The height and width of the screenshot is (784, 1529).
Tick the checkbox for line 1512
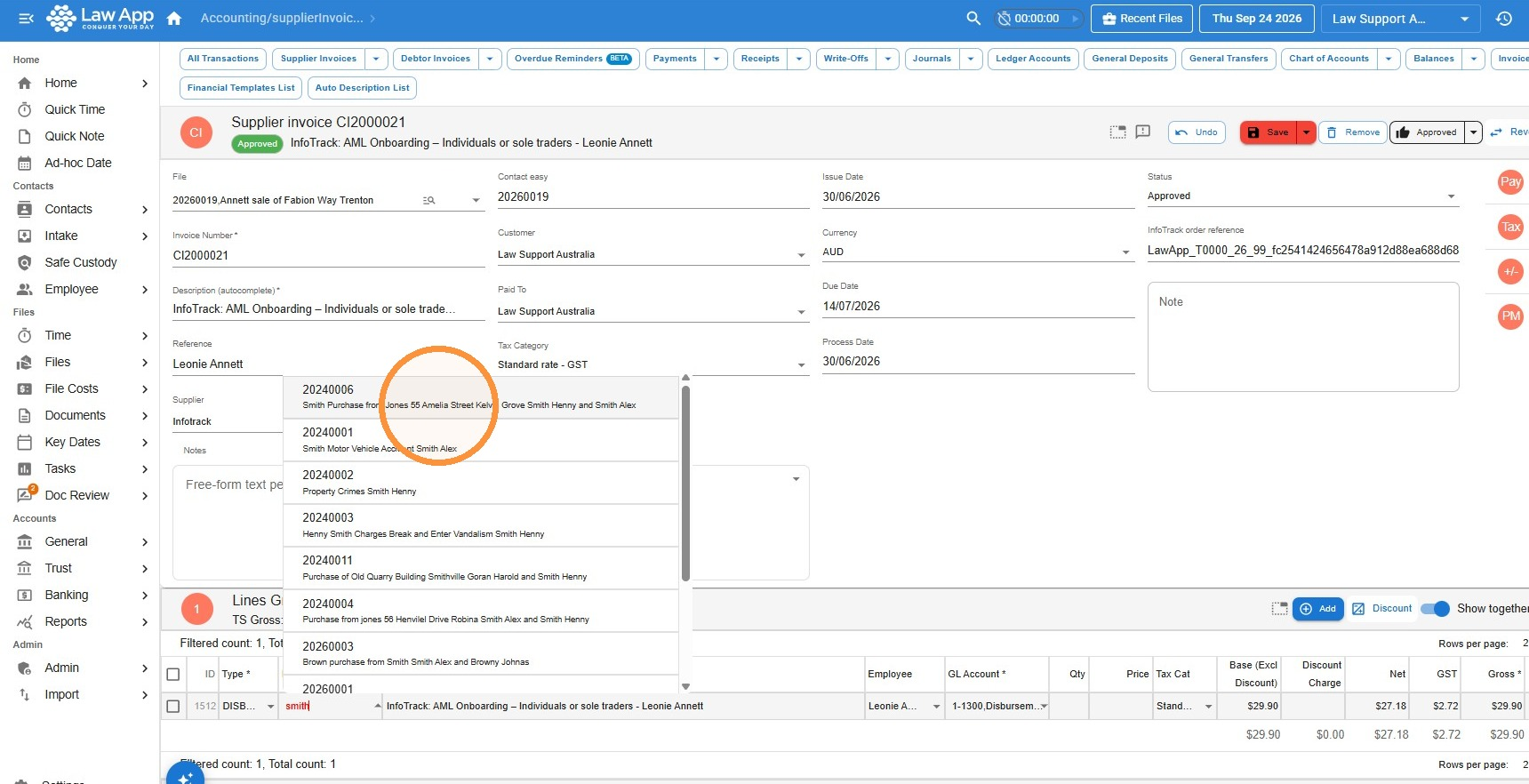point(173,707)
